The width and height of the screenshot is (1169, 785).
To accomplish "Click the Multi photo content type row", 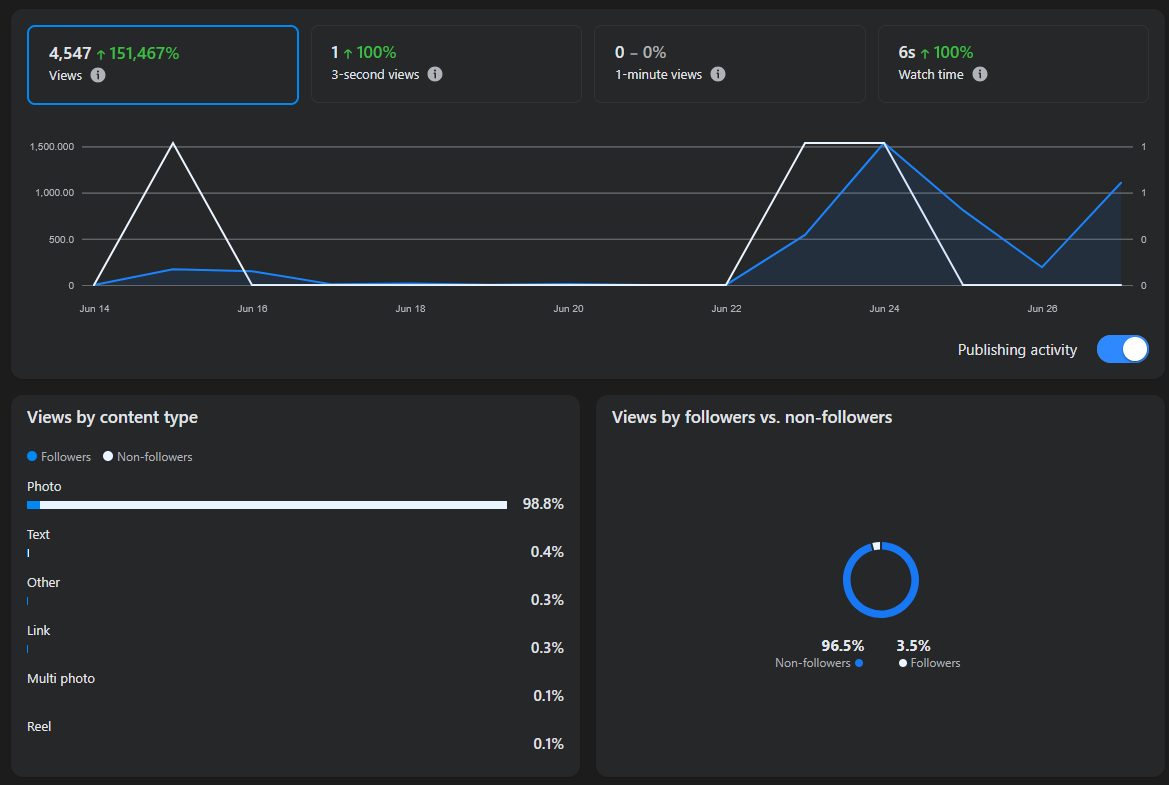I will [295, 687].
